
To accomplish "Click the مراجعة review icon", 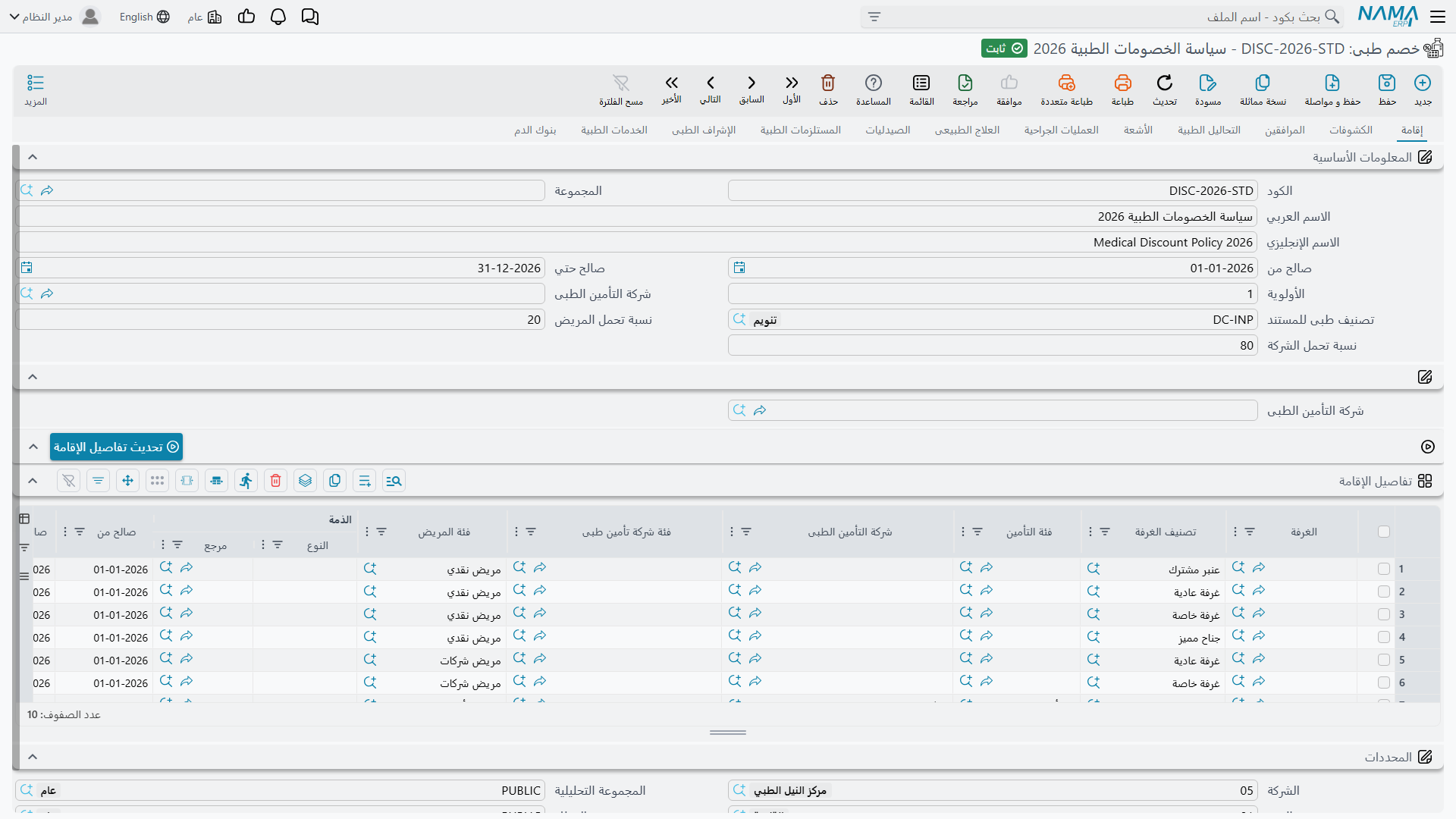I will pyautogui.click(x=965, y=83).
